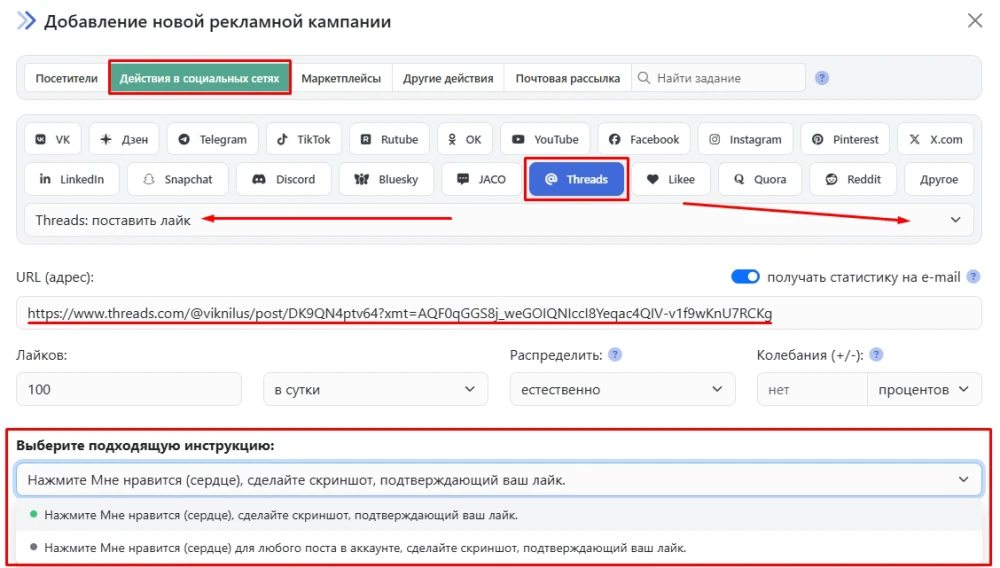This screenshot has height=568, width=1000.
Task: Click the help icon beside Колебания label
Action: [876, 355]
